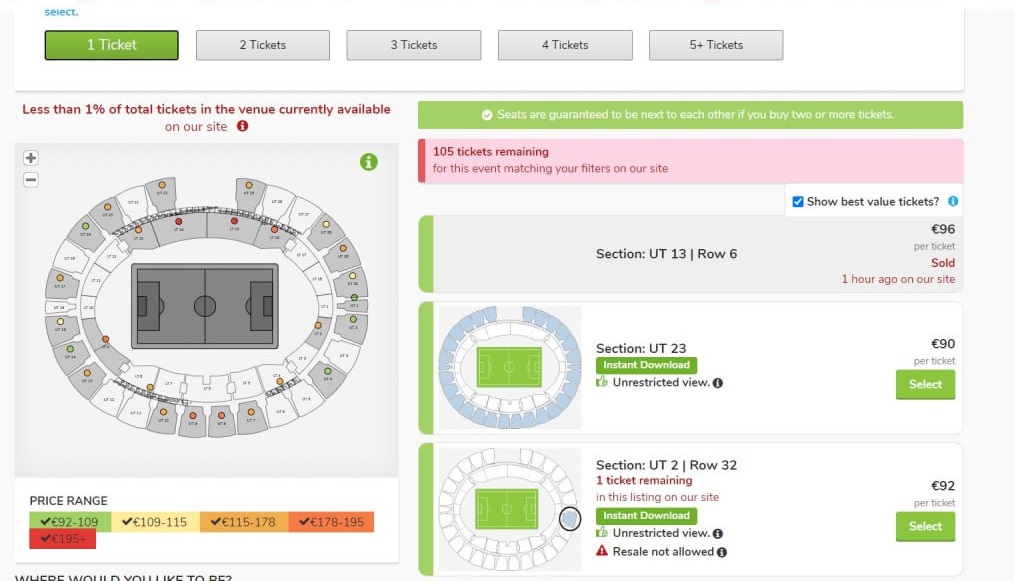Select the €90 UT 23 ticket

925,384
